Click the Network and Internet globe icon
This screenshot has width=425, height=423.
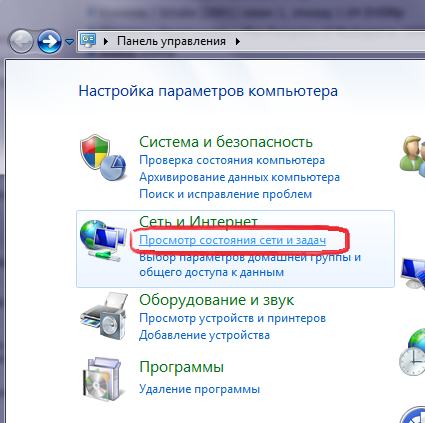pos(103,239)
